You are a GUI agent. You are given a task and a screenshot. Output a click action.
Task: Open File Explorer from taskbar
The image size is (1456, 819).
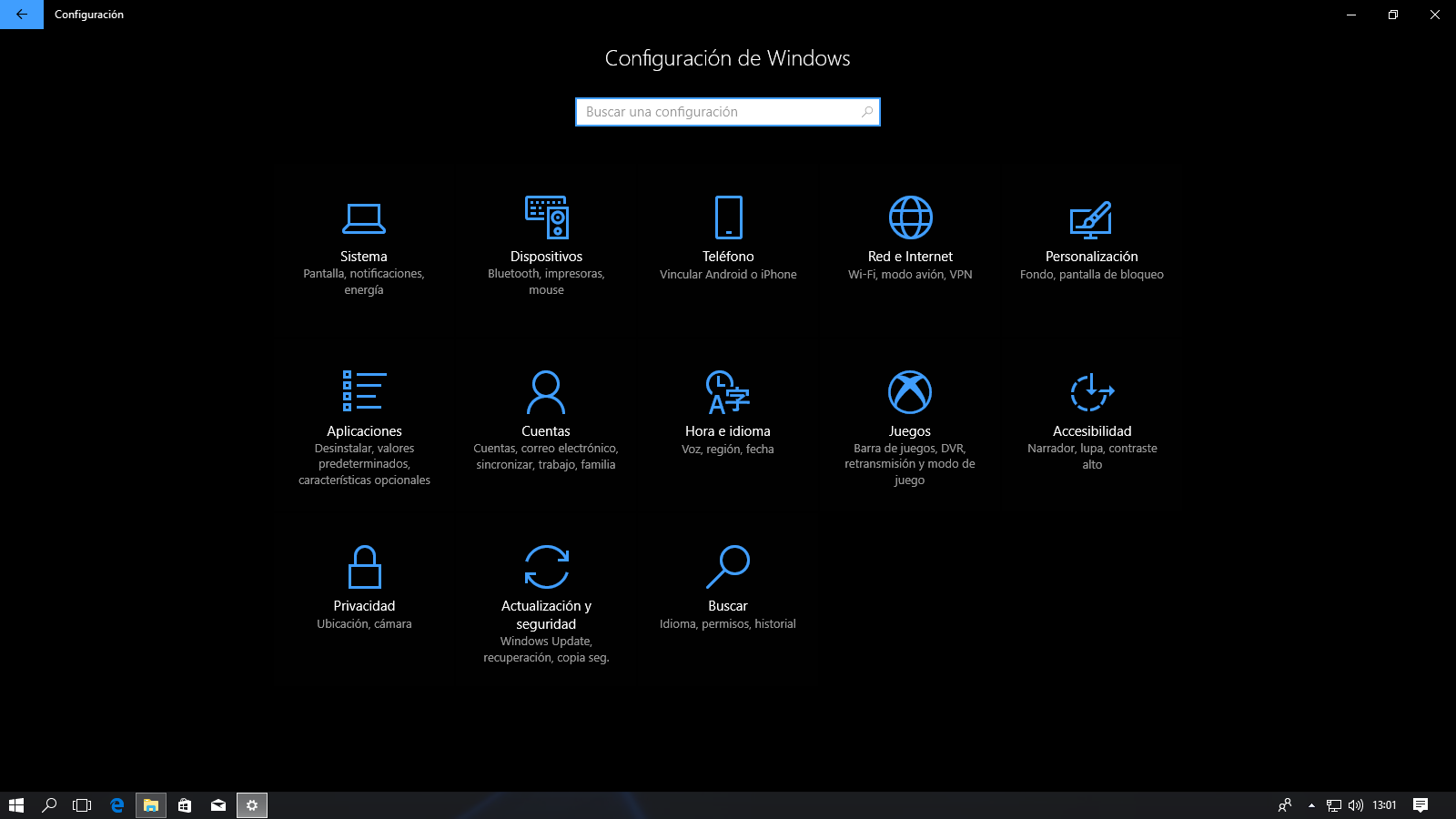coord(151,805)
